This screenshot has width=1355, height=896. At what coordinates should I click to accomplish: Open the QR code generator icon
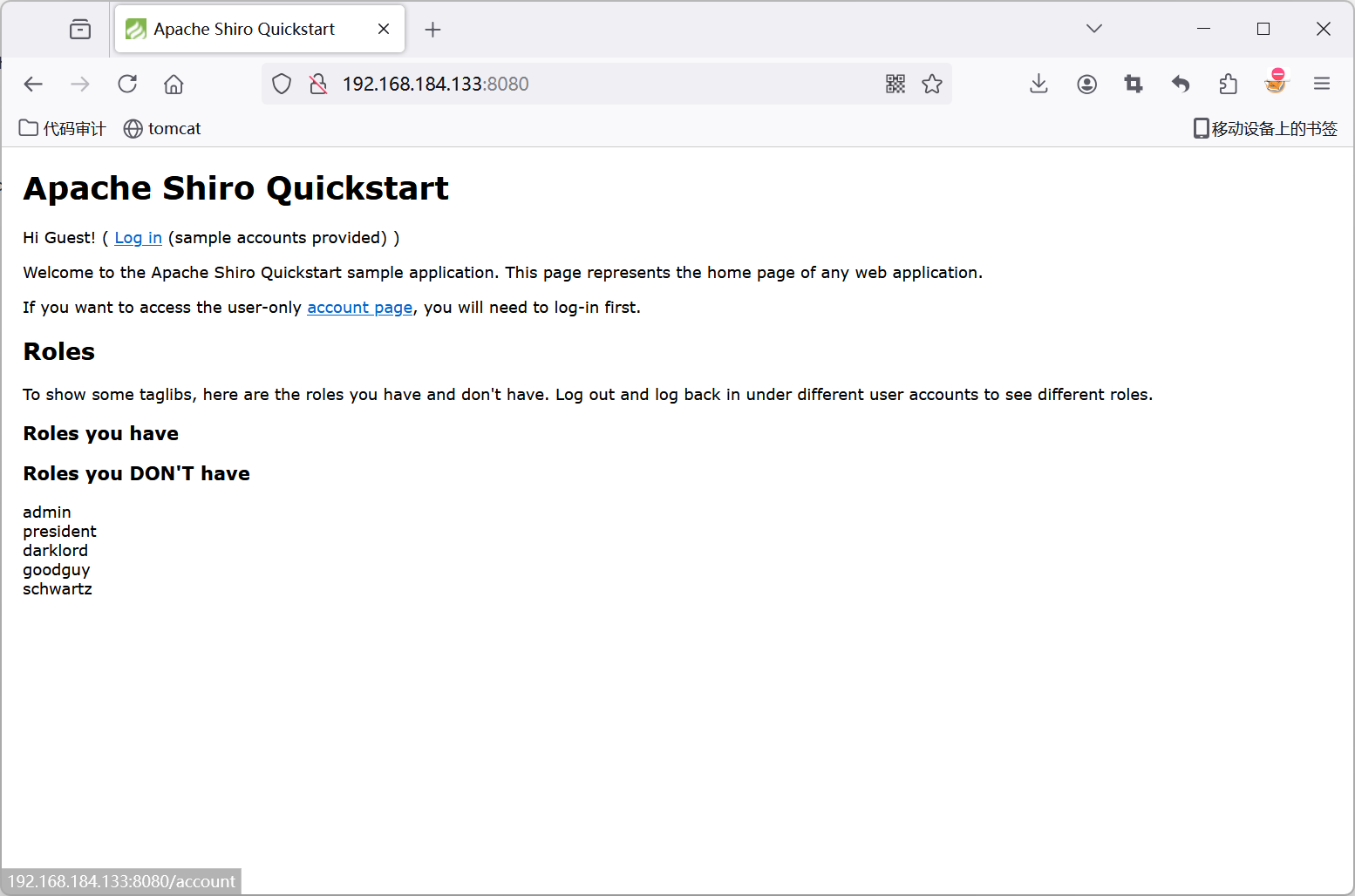(895, 84)
